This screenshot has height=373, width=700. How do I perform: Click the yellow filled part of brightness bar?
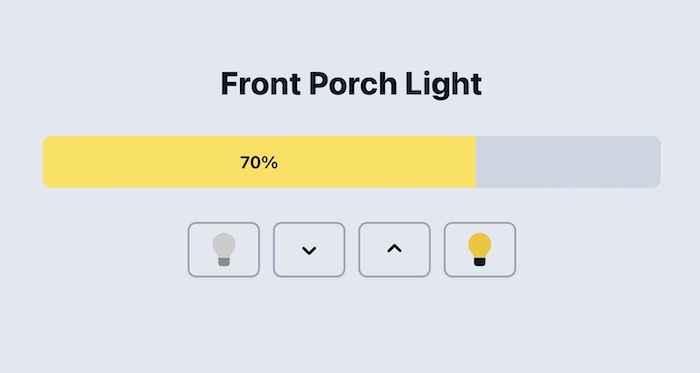pos(259,162)
